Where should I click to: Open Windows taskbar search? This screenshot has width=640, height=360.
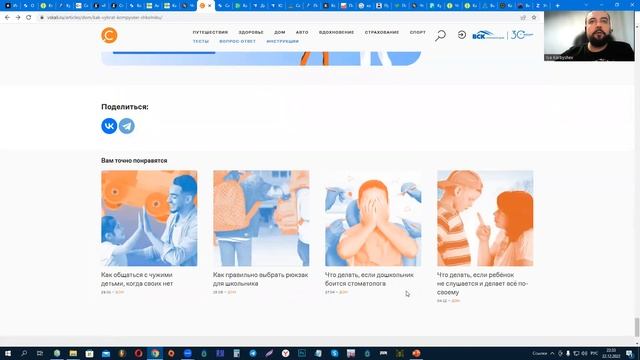(24, 353)
